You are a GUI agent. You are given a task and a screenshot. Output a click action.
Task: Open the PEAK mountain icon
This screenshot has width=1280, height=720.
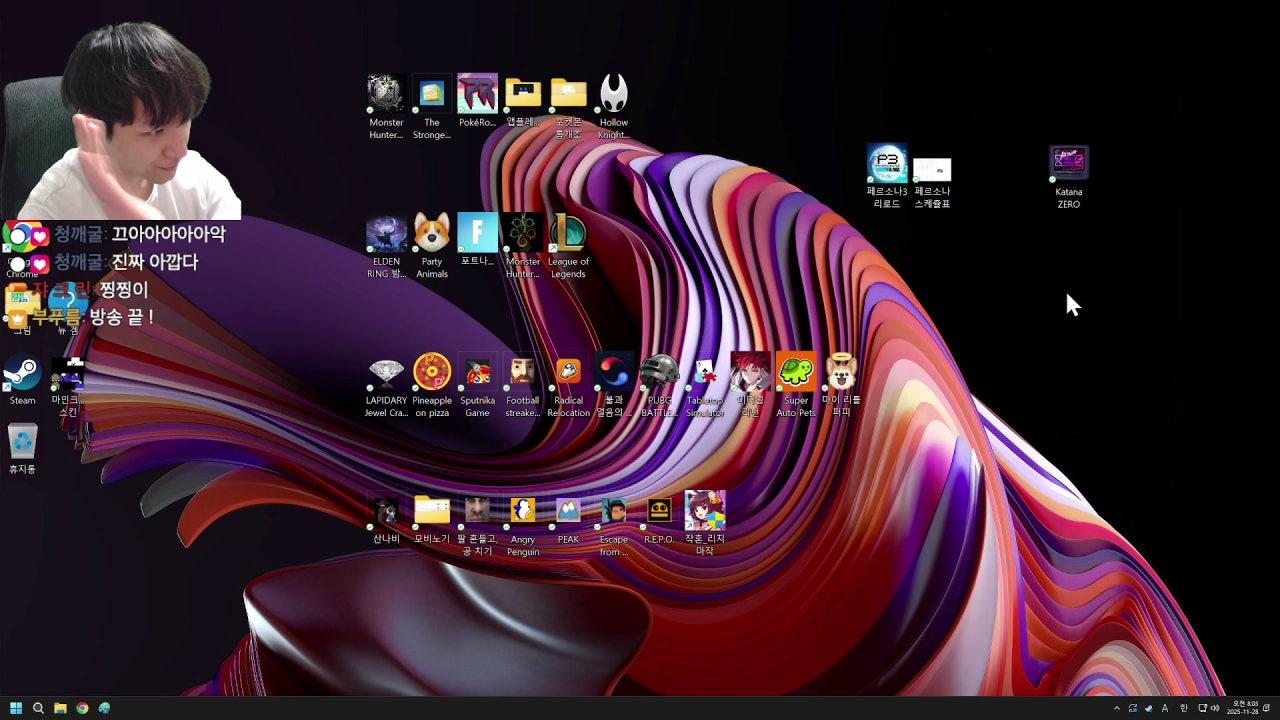click(568, 511)
